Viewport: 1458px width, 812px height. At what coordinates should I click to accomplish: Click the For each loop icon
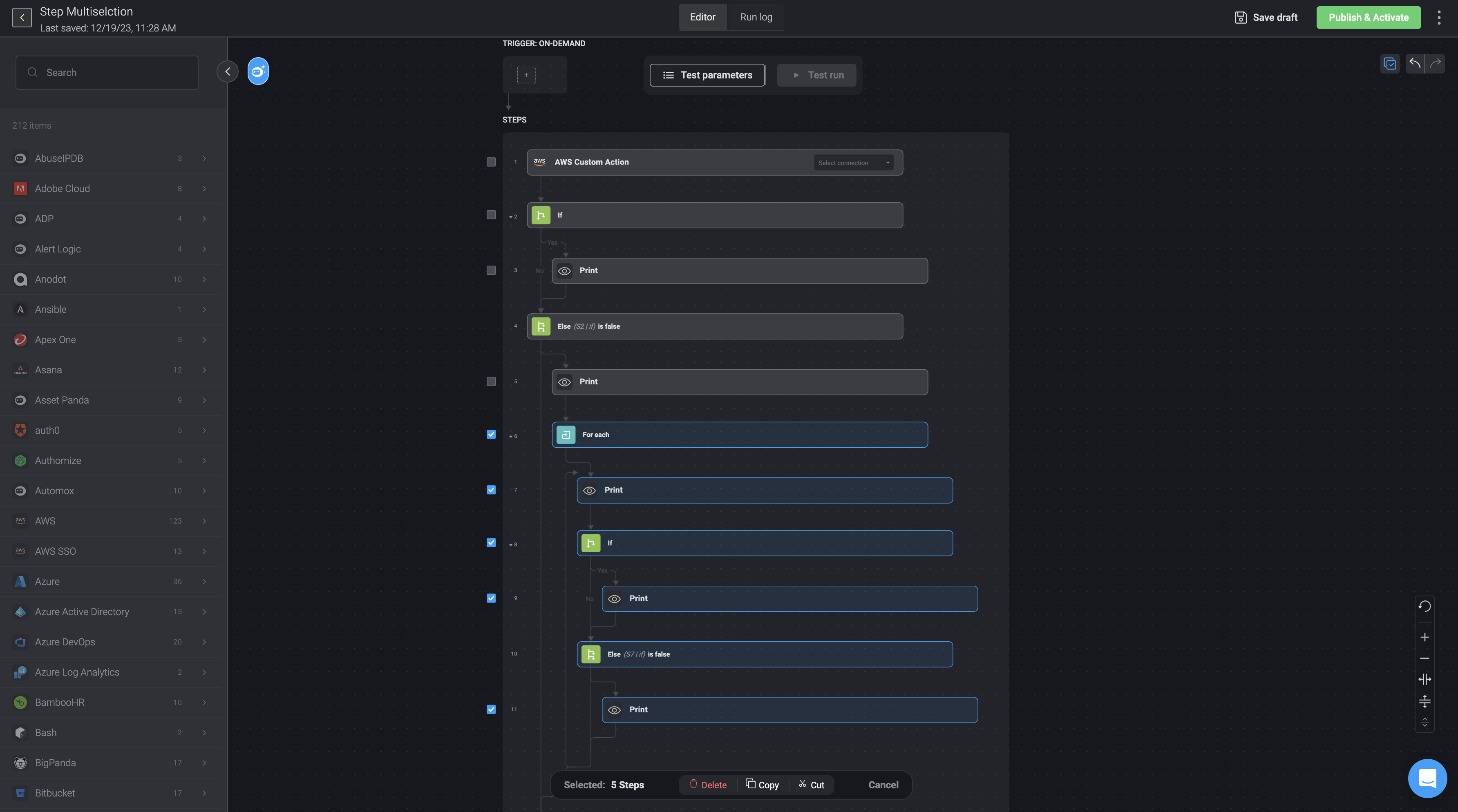pos(566,435)
